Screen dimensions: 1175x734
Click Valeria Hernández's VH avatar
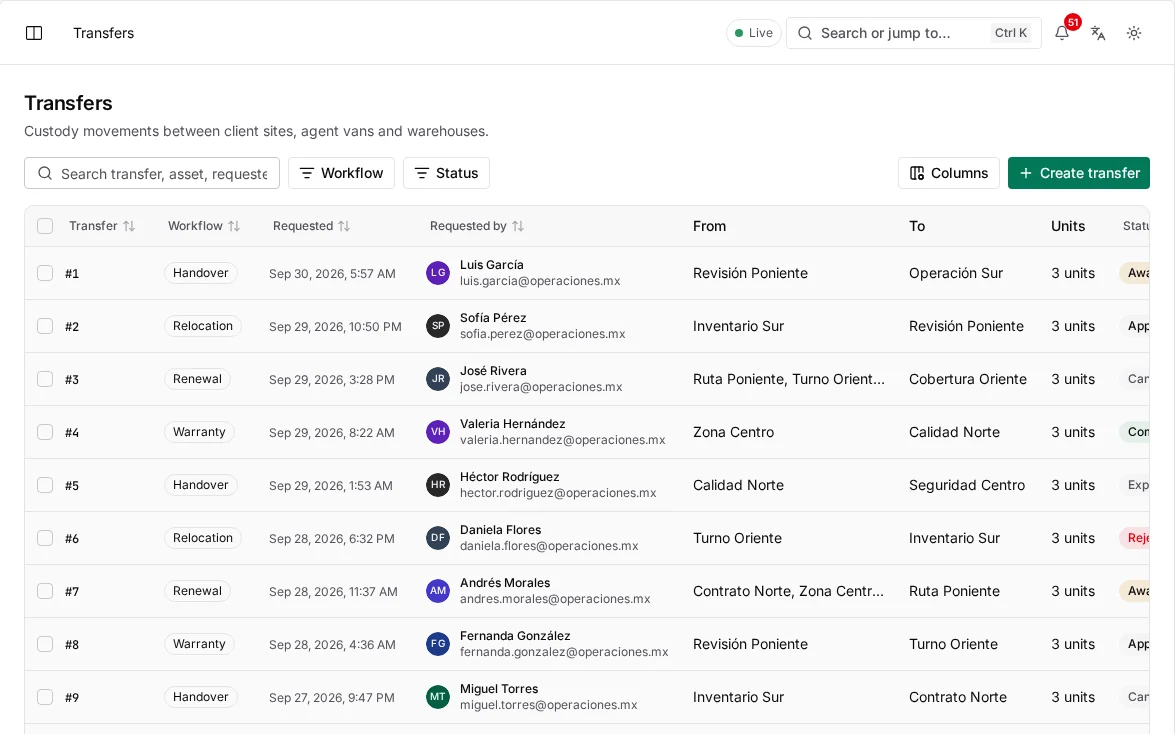[x=438, y=432]
